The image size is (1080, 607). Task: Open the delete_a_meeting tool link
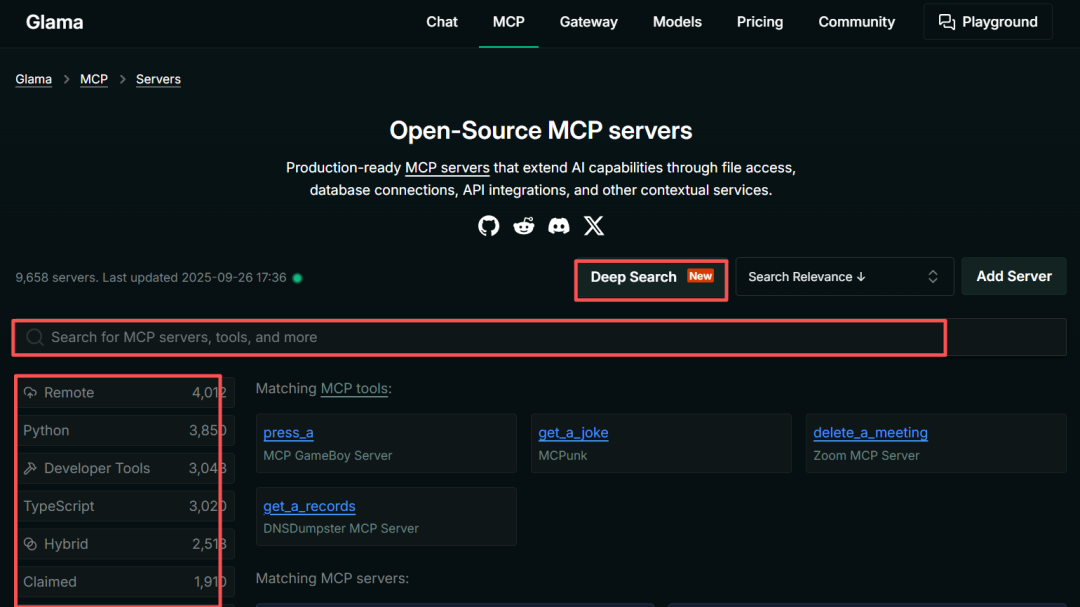pos(870,433)
